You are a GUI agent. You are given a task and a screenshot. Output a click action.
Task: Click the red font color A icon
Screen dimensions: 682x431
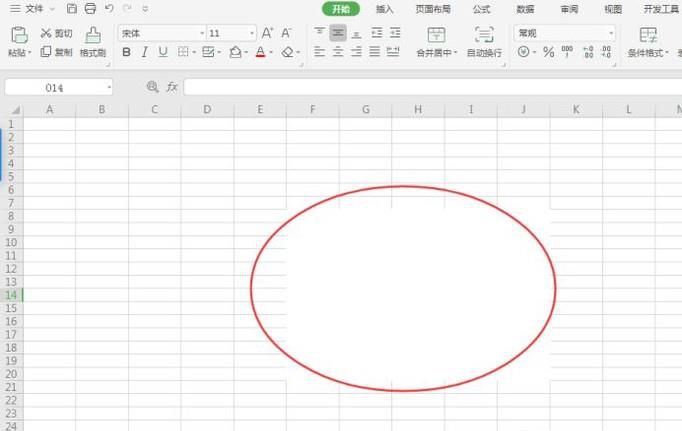tap(260, 52)
